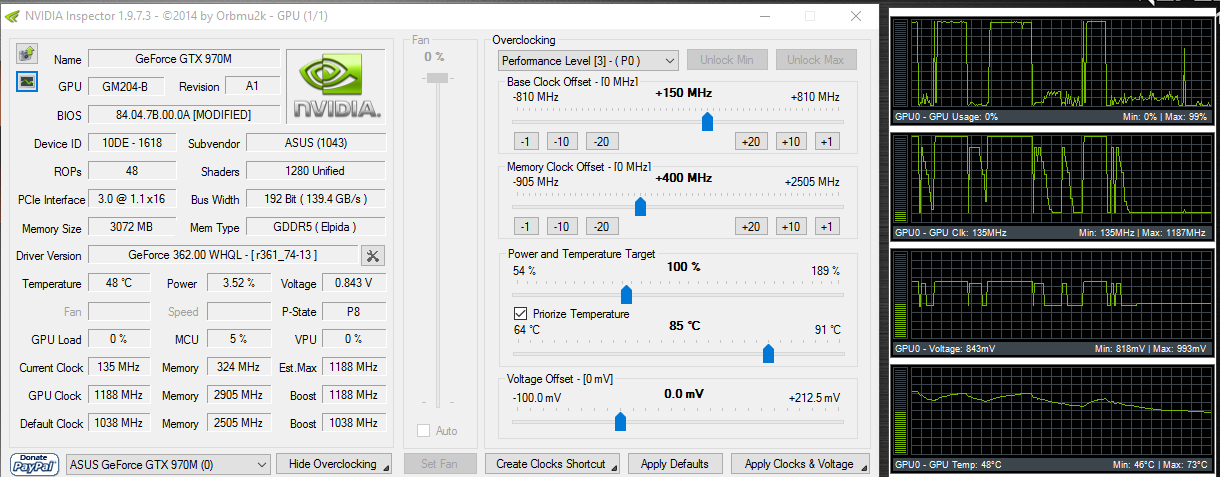The height and width of the screenshot is (481, 1220).
Task: Click the +150 MHz base offset value
Action: click(683, 93)
